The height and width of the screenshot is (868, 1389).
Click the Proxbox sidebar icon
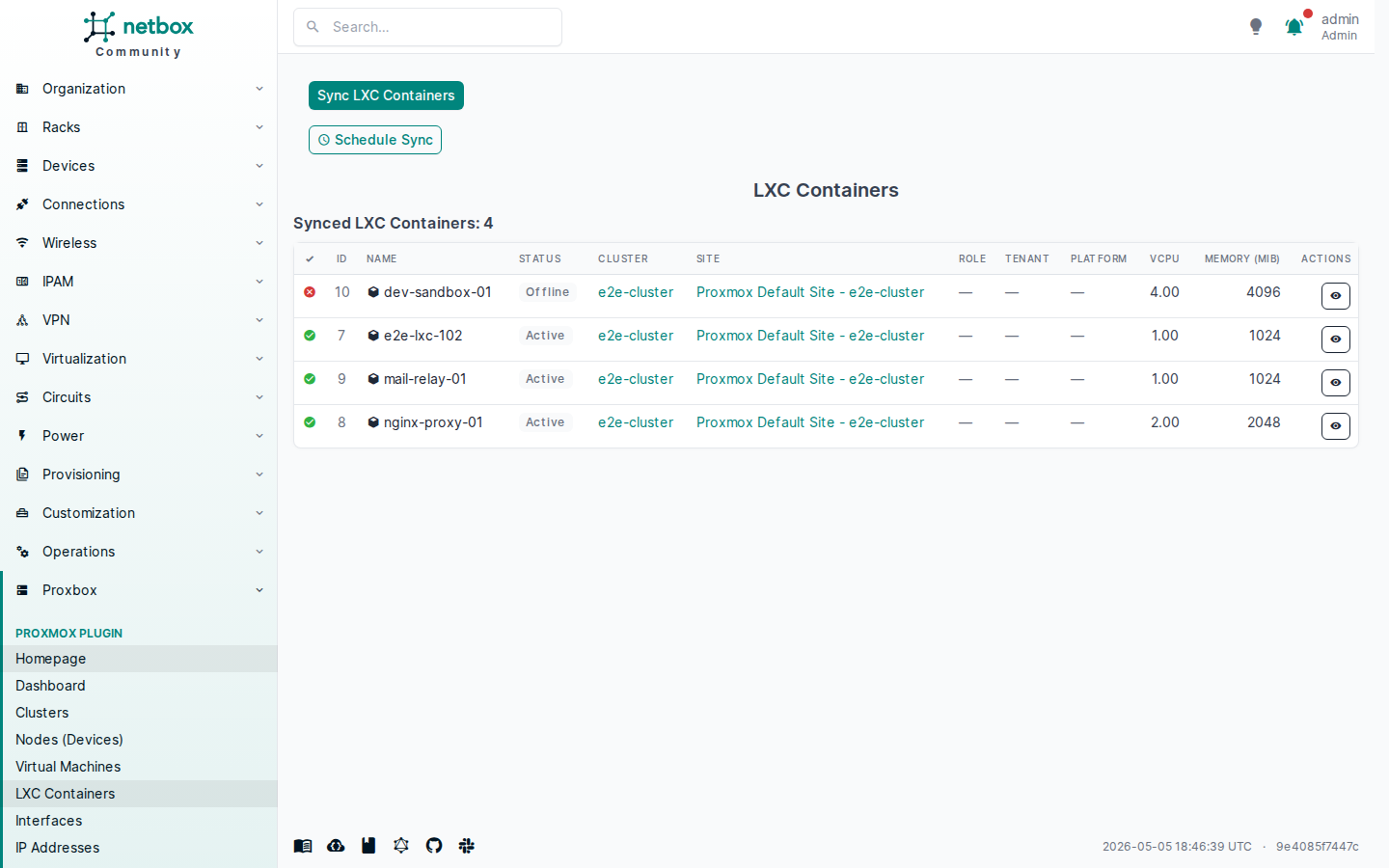pyautogui.click(x=22, y=590)
